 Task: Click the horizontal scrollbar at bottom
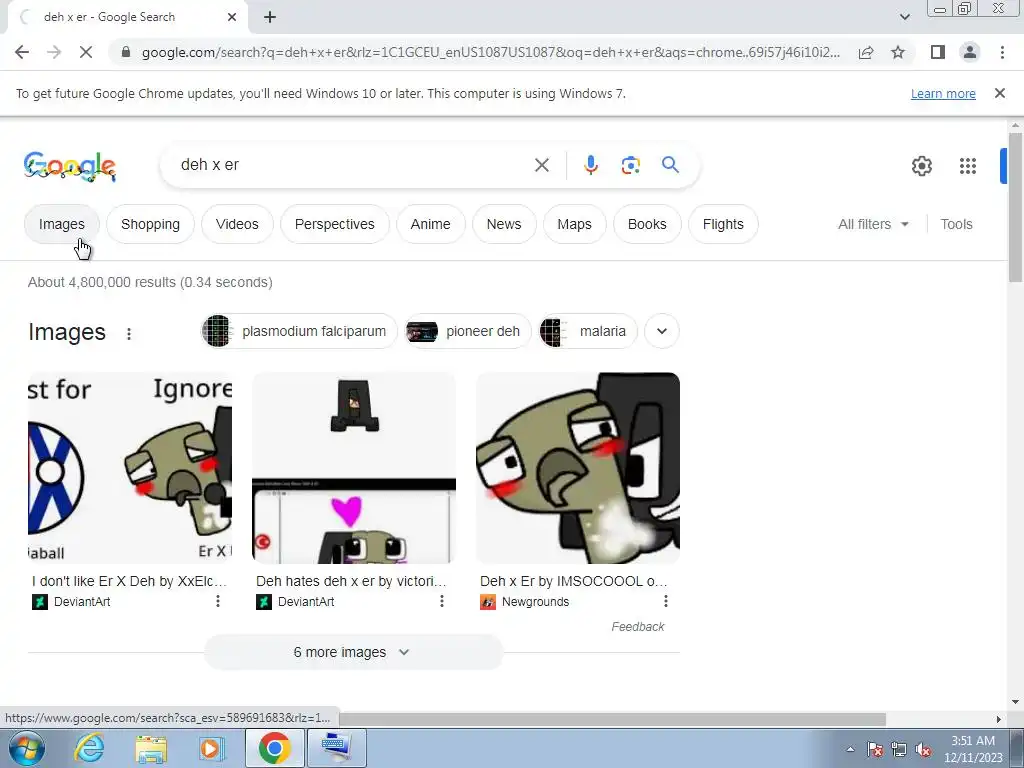(x=613, y=719)
